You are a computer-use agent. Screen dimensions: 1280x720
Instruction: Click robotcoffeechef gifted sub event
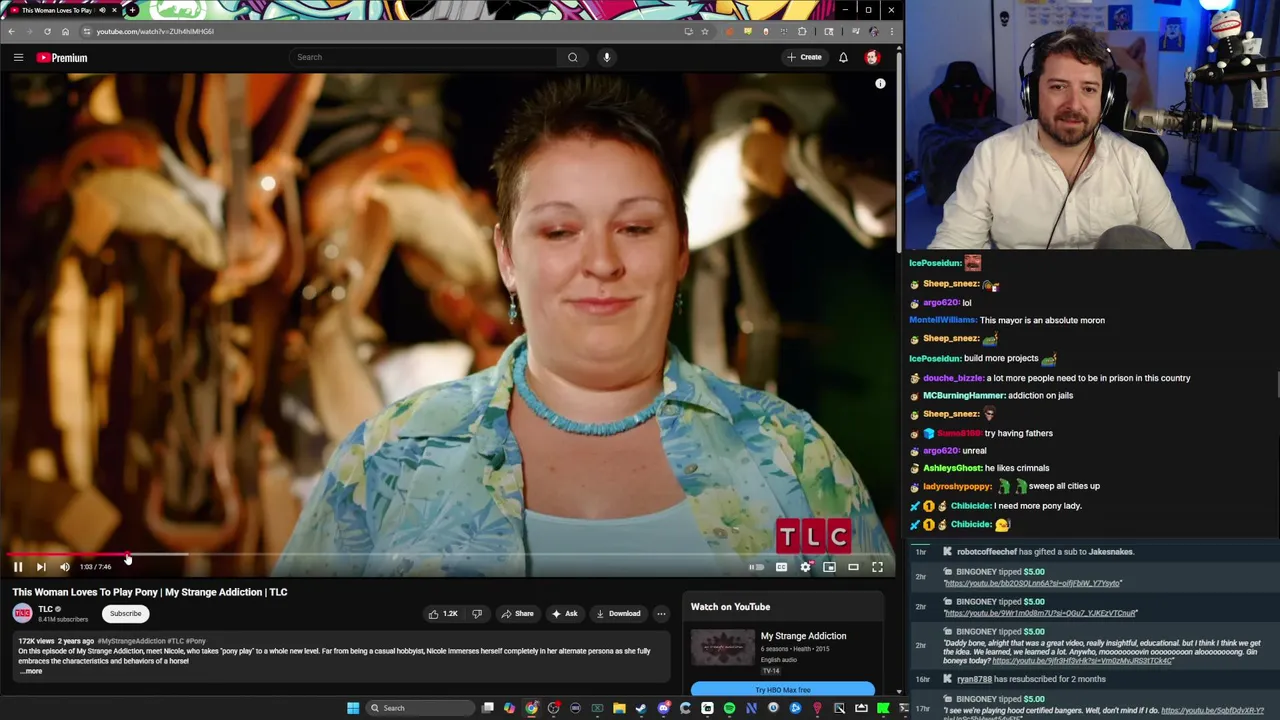1045,552
